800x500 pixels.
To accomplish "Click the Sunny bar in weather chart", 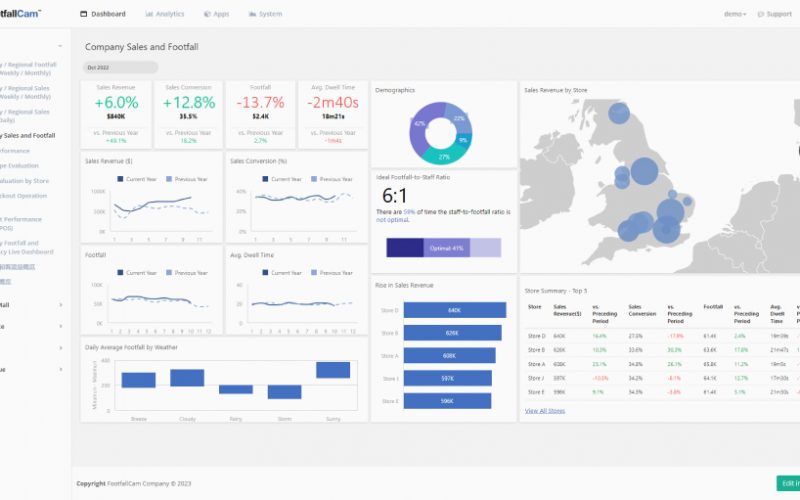I will [333, 370].
